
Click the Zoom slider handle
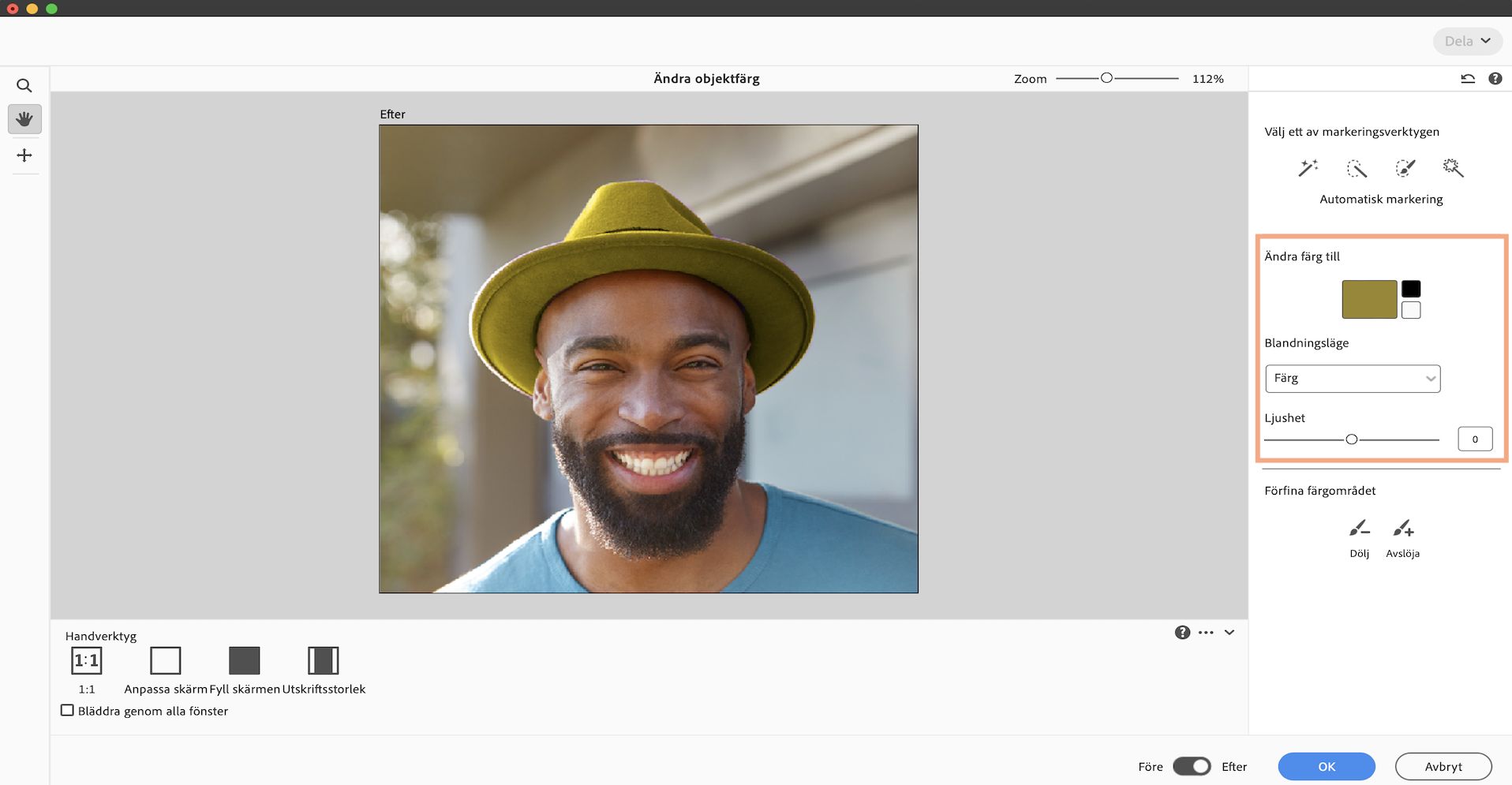pyautogui.click(x=1106, y=78)
